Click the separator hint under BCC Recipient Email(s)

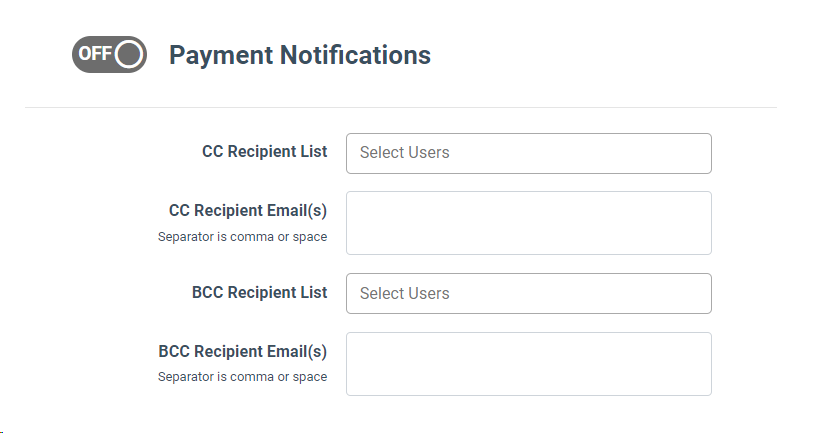point(242,377)
